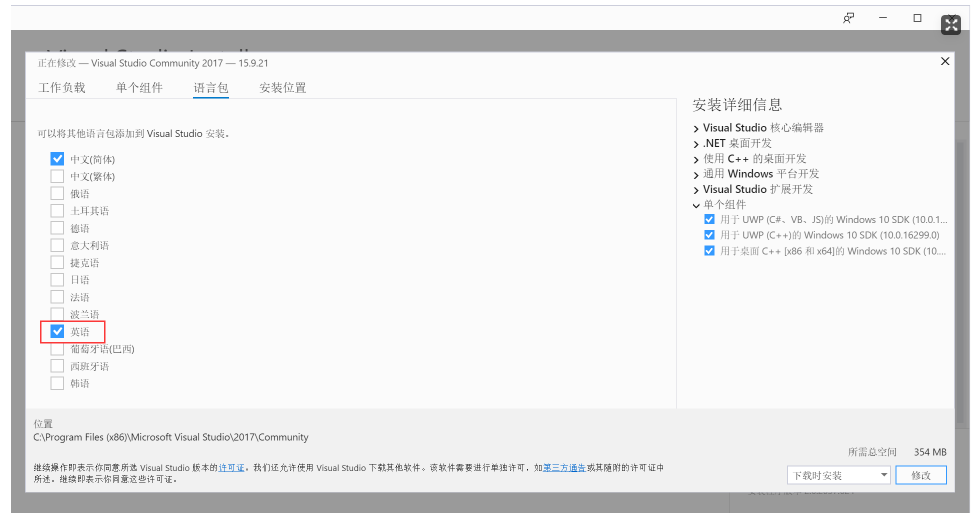Image resolution: width=977 pixels, height=520 pixels.
Task: Open the 下载时安装 dropdown
Action: pyautogui.click(x=839, y=475)
